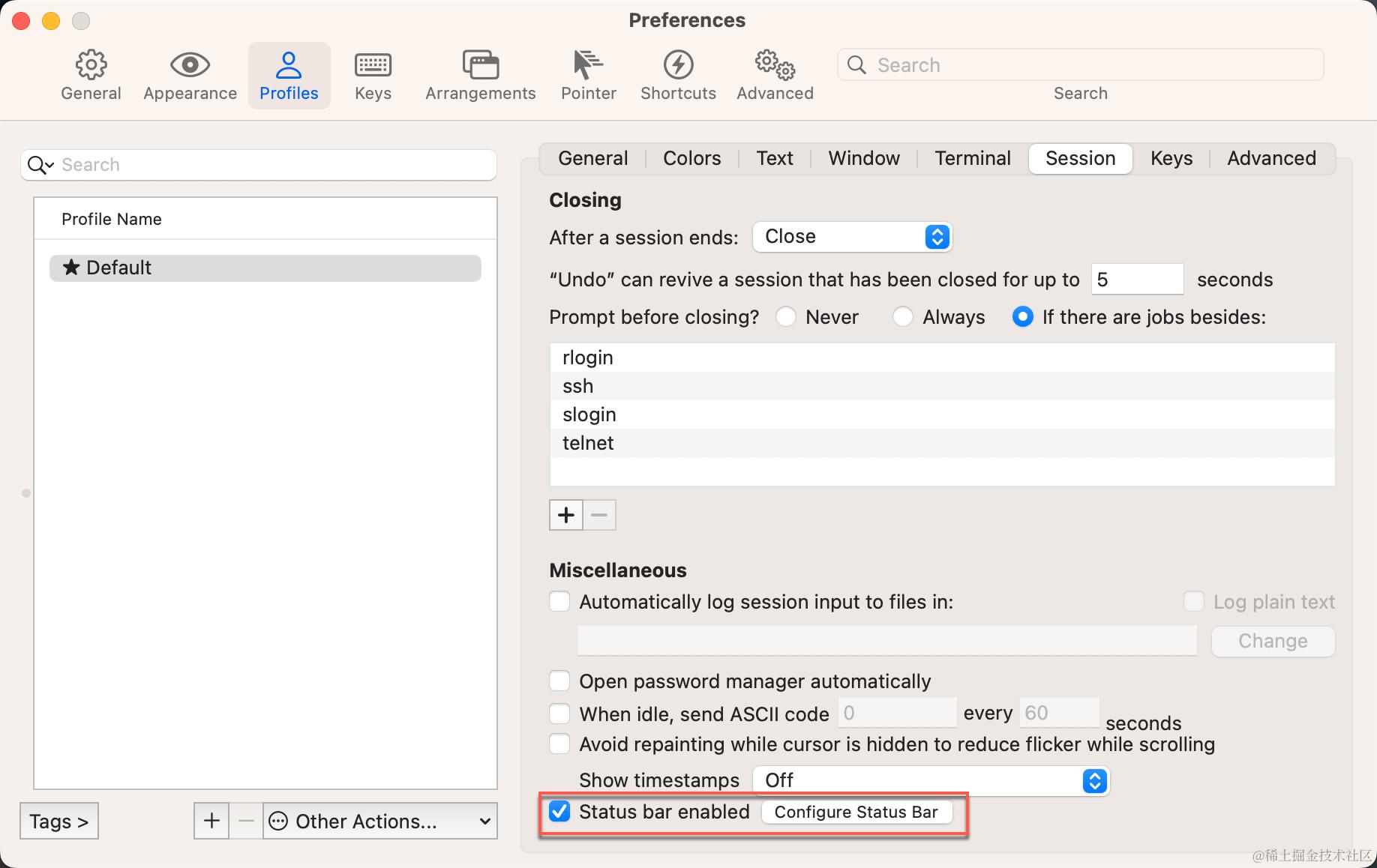Switch to Text profile tab

(x=775, y=158)
